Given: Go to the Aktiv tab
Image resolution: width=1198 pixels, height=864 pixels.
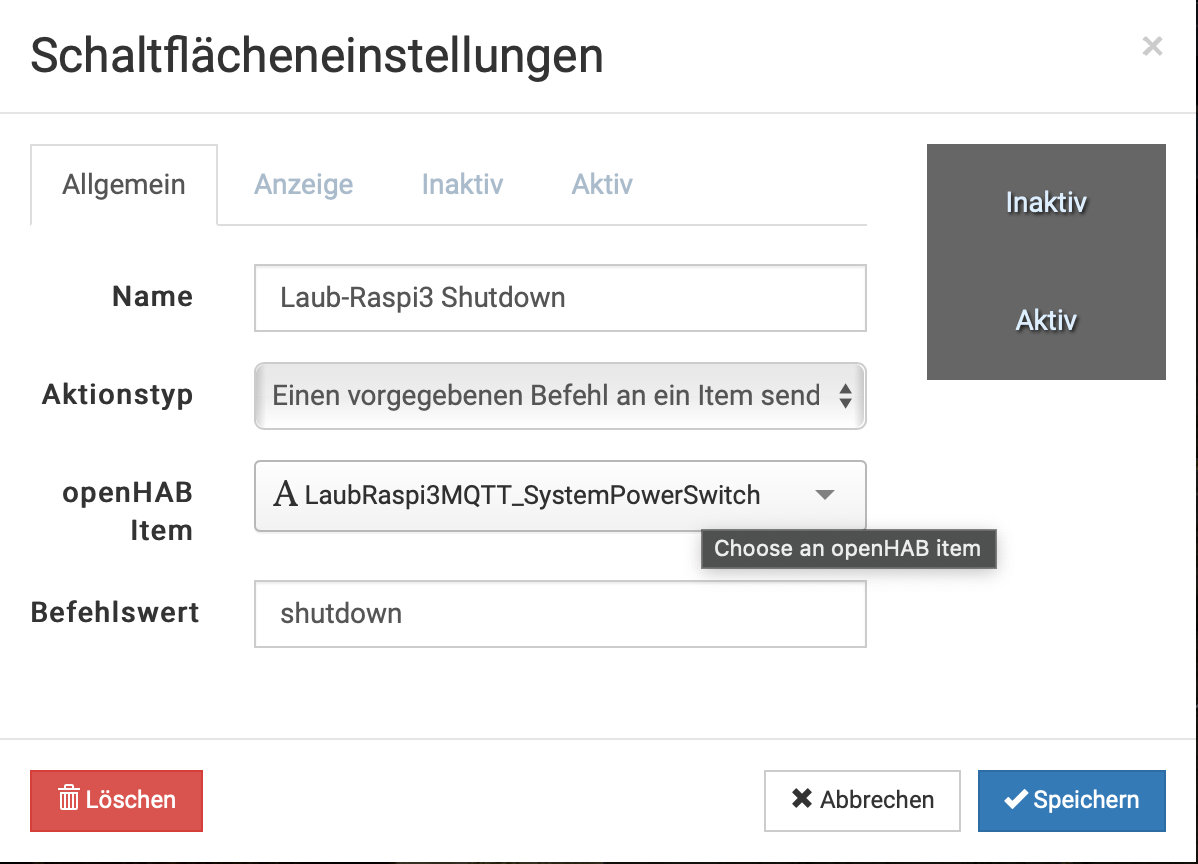Looking at the screenshot, I should click(x=602, y=185).
